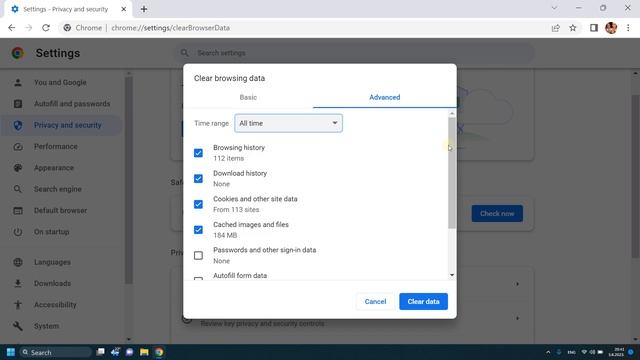Click the '112 items' text
Image resolution: width=640 pixels, height=360 pixels.
229,158
